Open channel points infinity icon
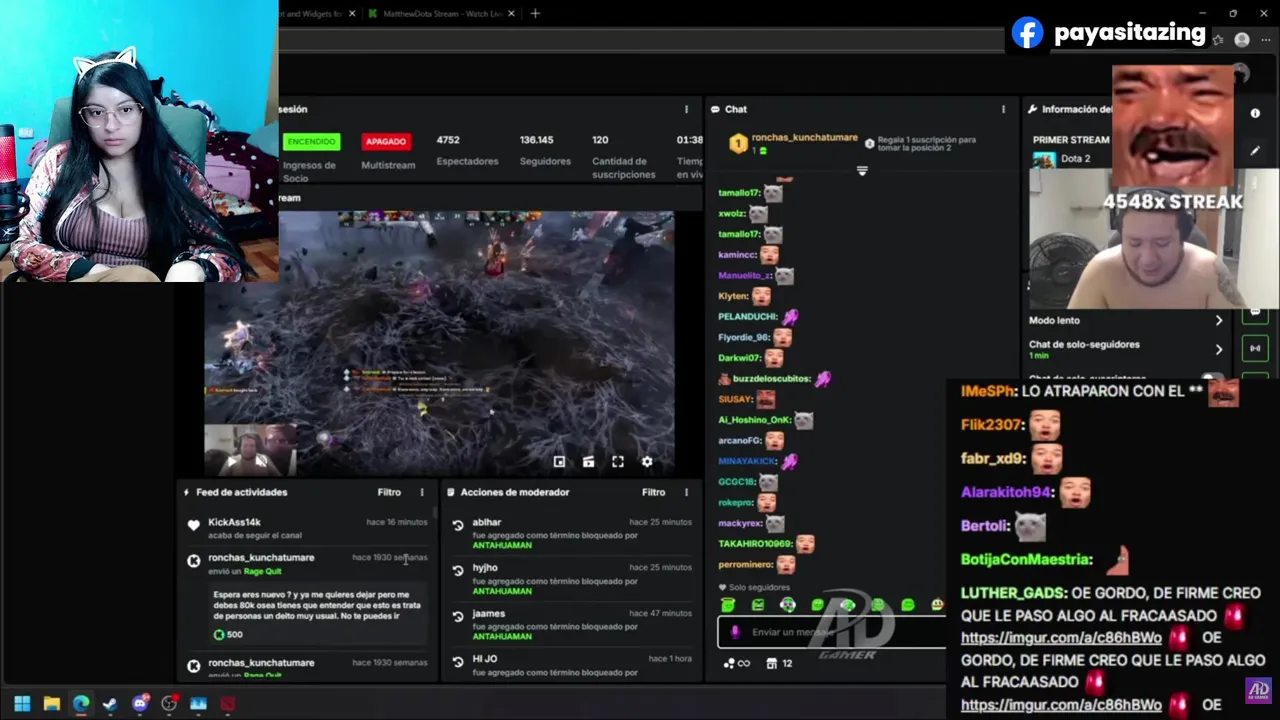The width and height of the screenshot is (1280, 720). tap(737, 663)
